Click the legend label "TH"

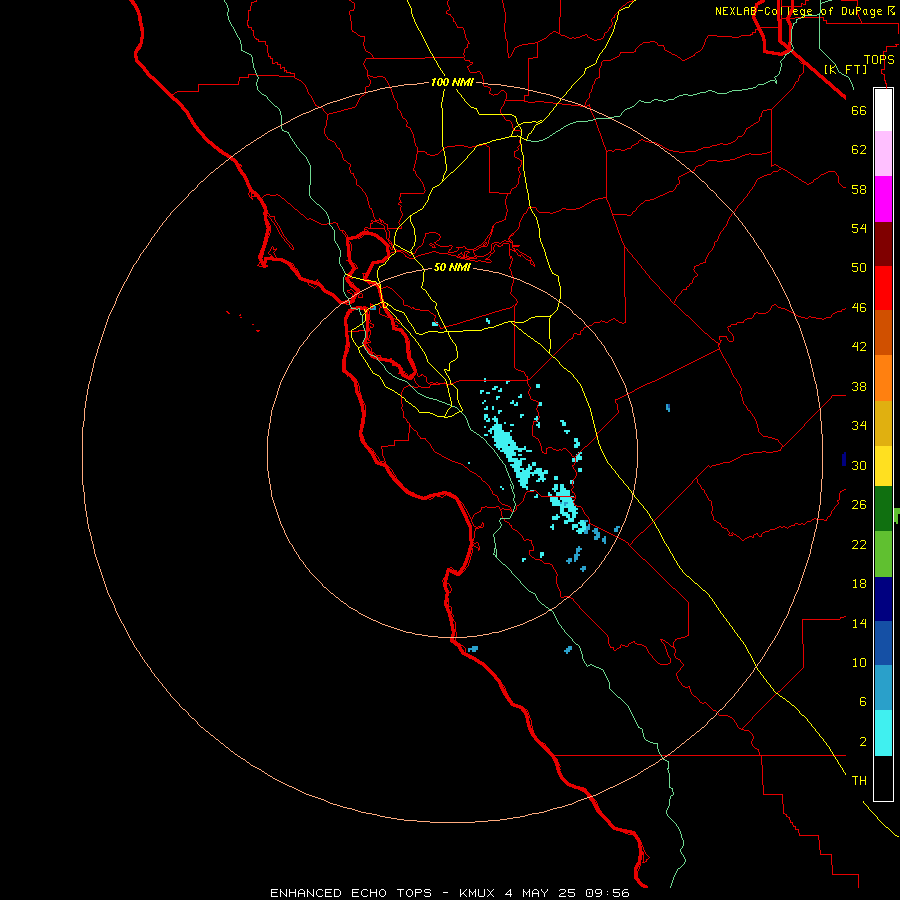point(859,781)
